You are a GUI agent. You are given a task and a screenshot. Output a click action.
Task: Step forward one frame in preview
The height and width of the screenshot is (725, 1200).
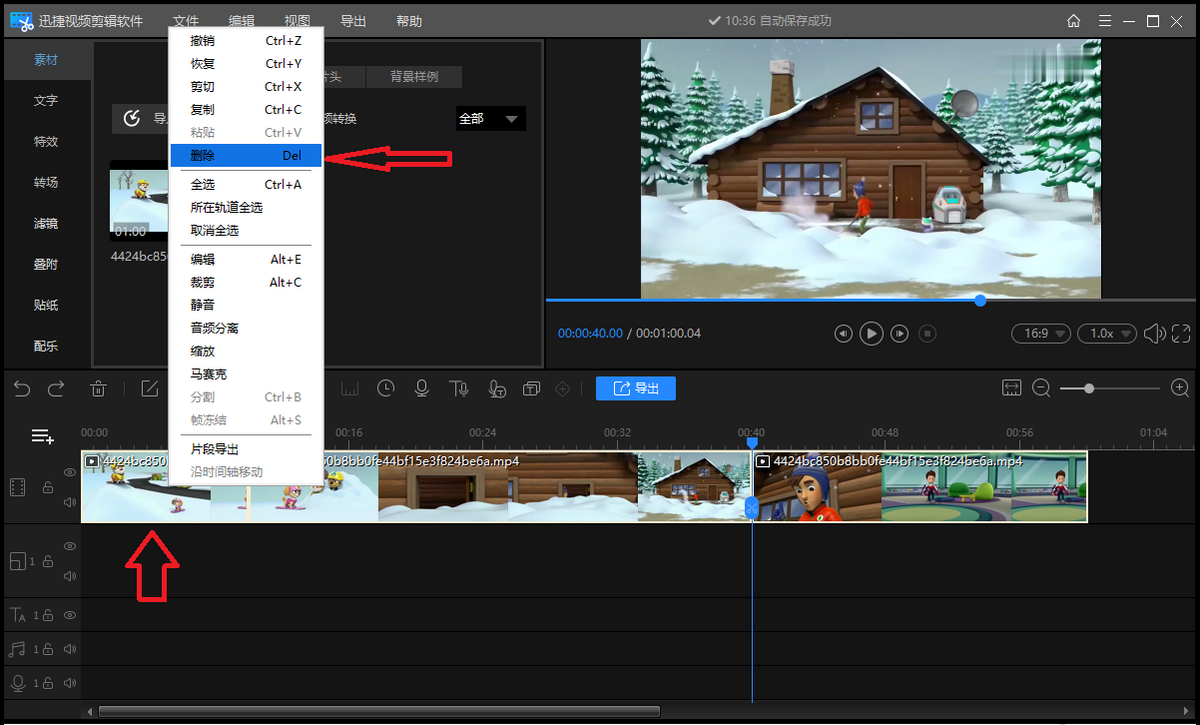click(900, 333)
